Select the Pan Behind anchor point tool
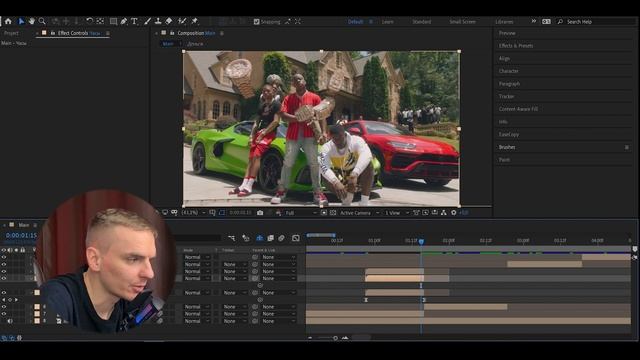The height and width of the screenshot is (360, 640). 100,21
